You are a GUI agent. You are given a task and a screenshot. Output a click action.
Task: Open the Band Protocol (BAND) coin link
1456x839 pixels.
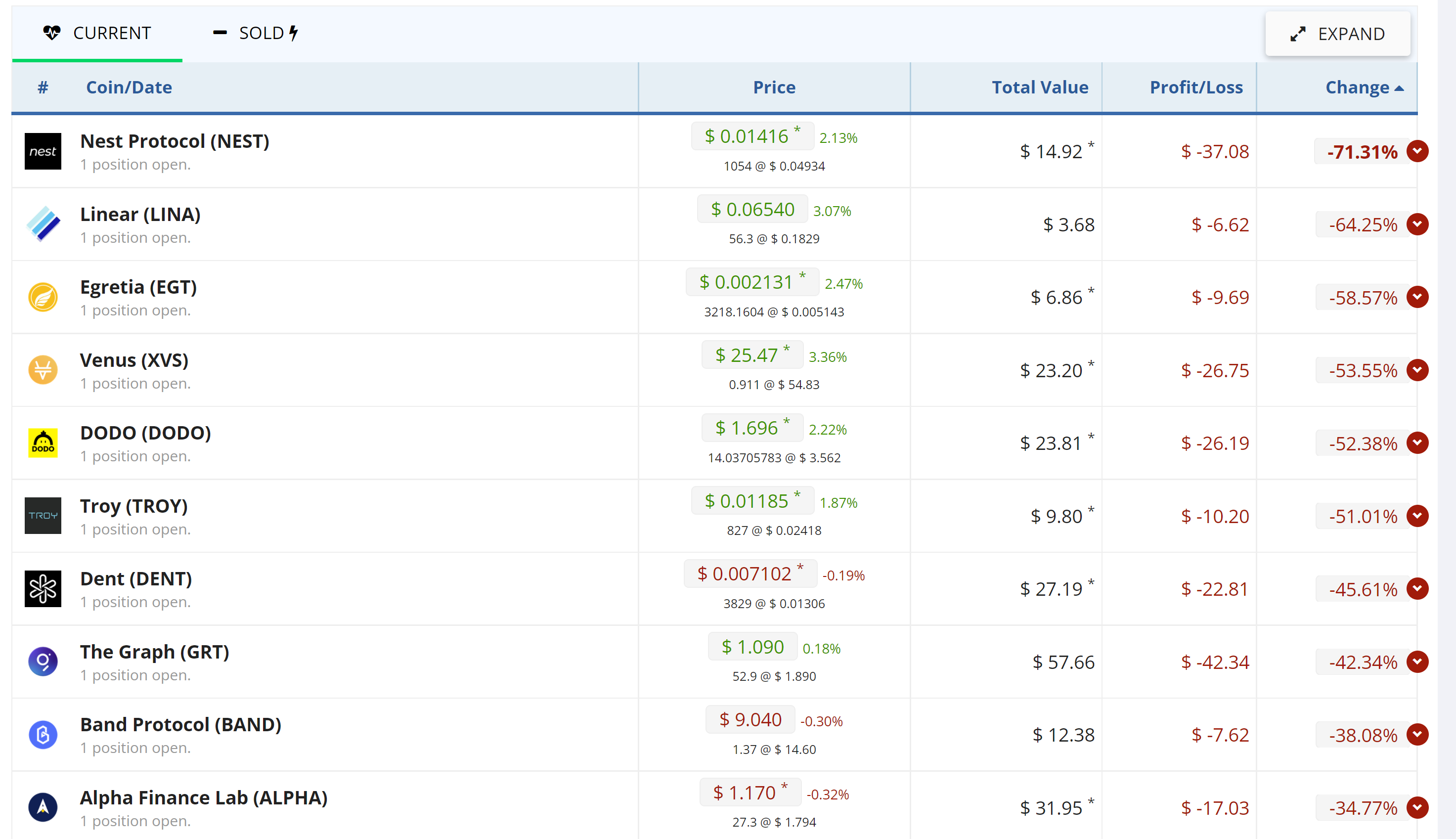(x=180, y=724)
